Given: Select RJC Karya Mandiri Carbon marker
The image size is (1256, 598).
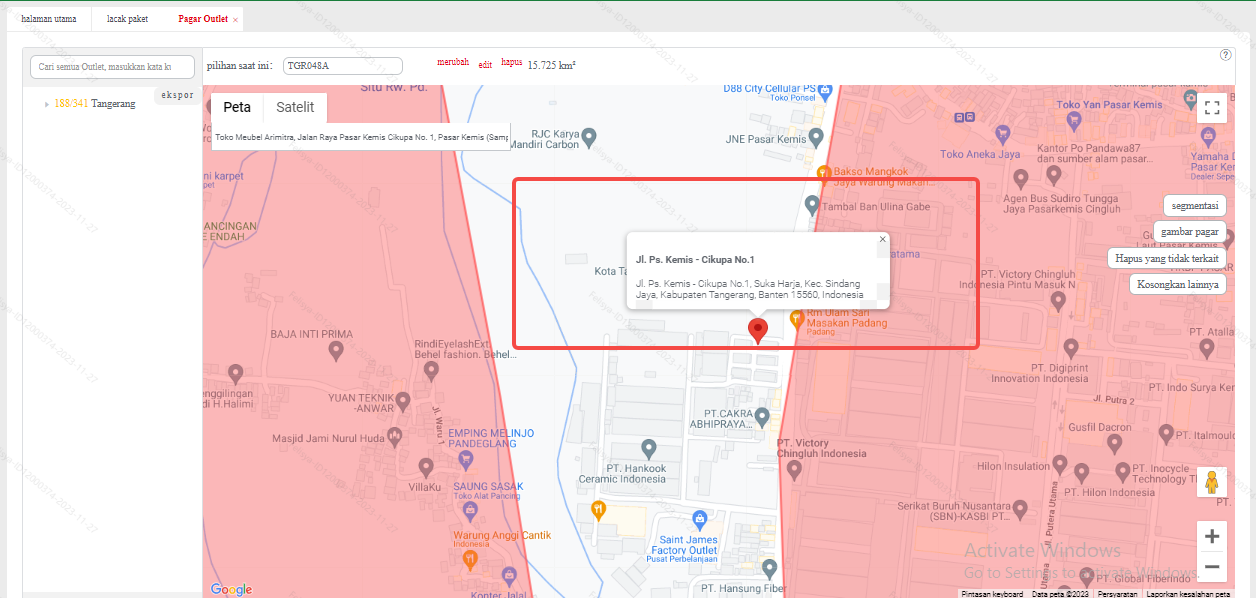Looking at the screenshot, I should click(x=589, y=136).
